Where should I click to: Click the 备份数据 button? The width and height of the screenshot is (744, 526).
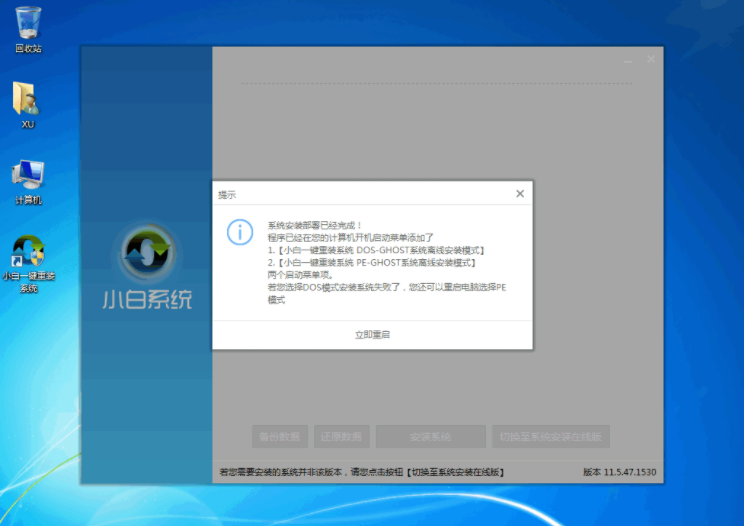pos(280,436)
